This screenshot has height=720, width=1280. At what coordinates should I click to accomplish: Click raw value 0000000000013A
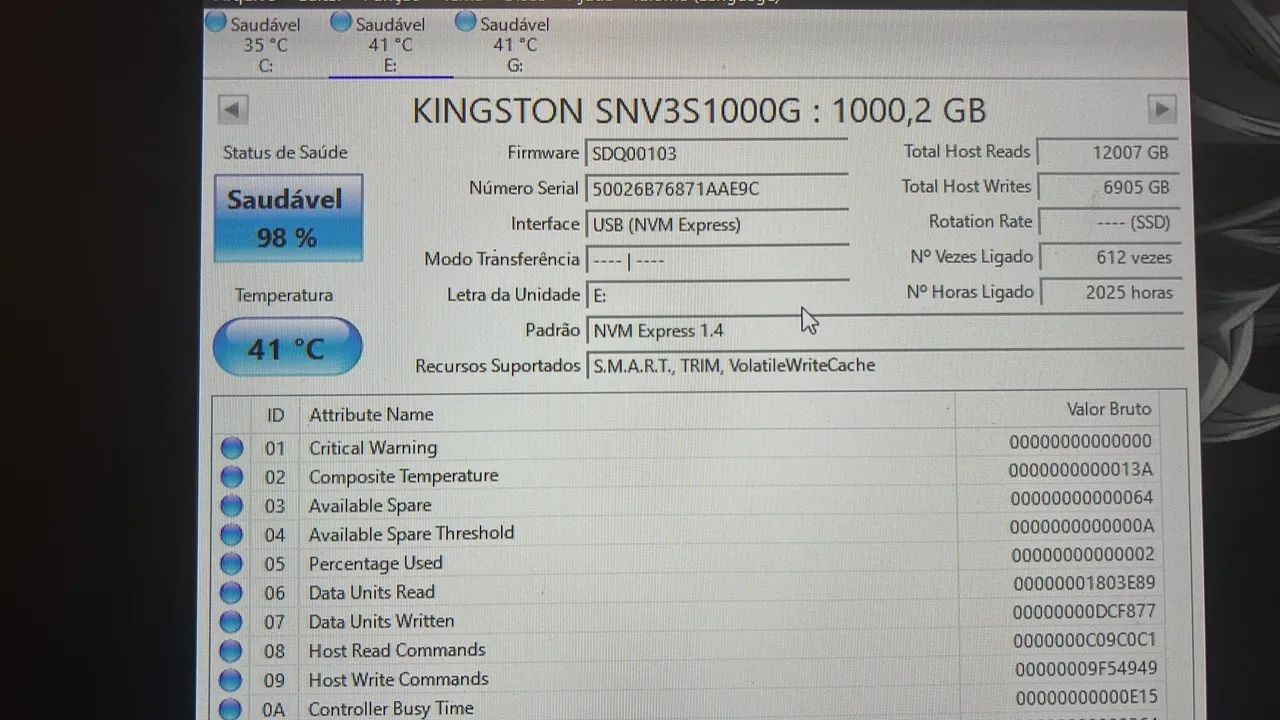(1081, 469)
